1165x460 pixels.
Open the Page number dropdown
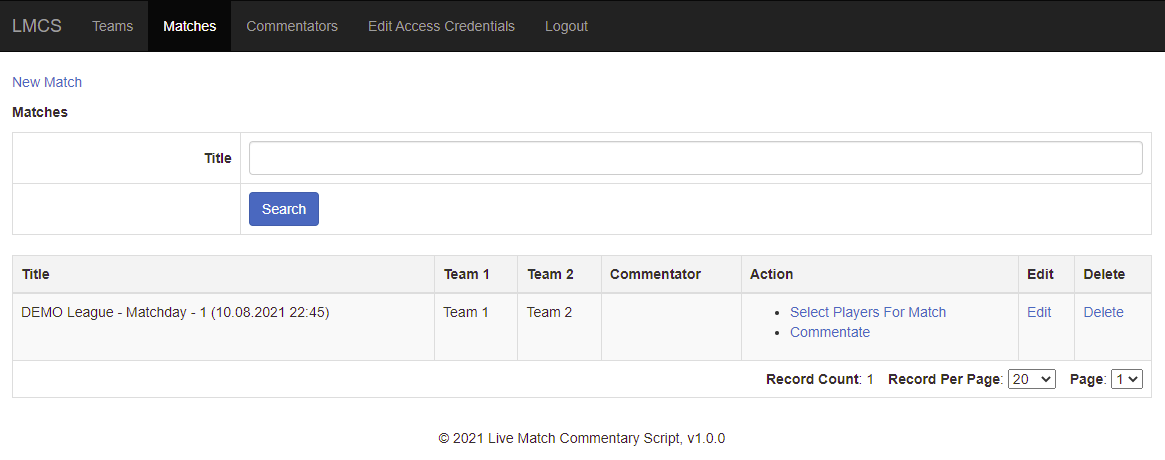(x=1127, y=379)
